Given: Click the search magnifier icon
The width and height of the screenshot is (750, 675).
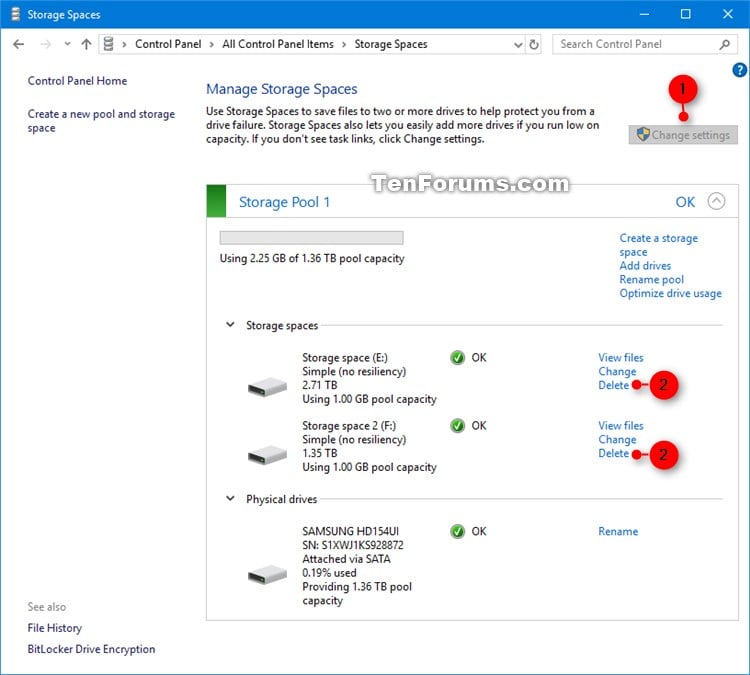Looking at the screenshot, I should (x=725, y=44).
